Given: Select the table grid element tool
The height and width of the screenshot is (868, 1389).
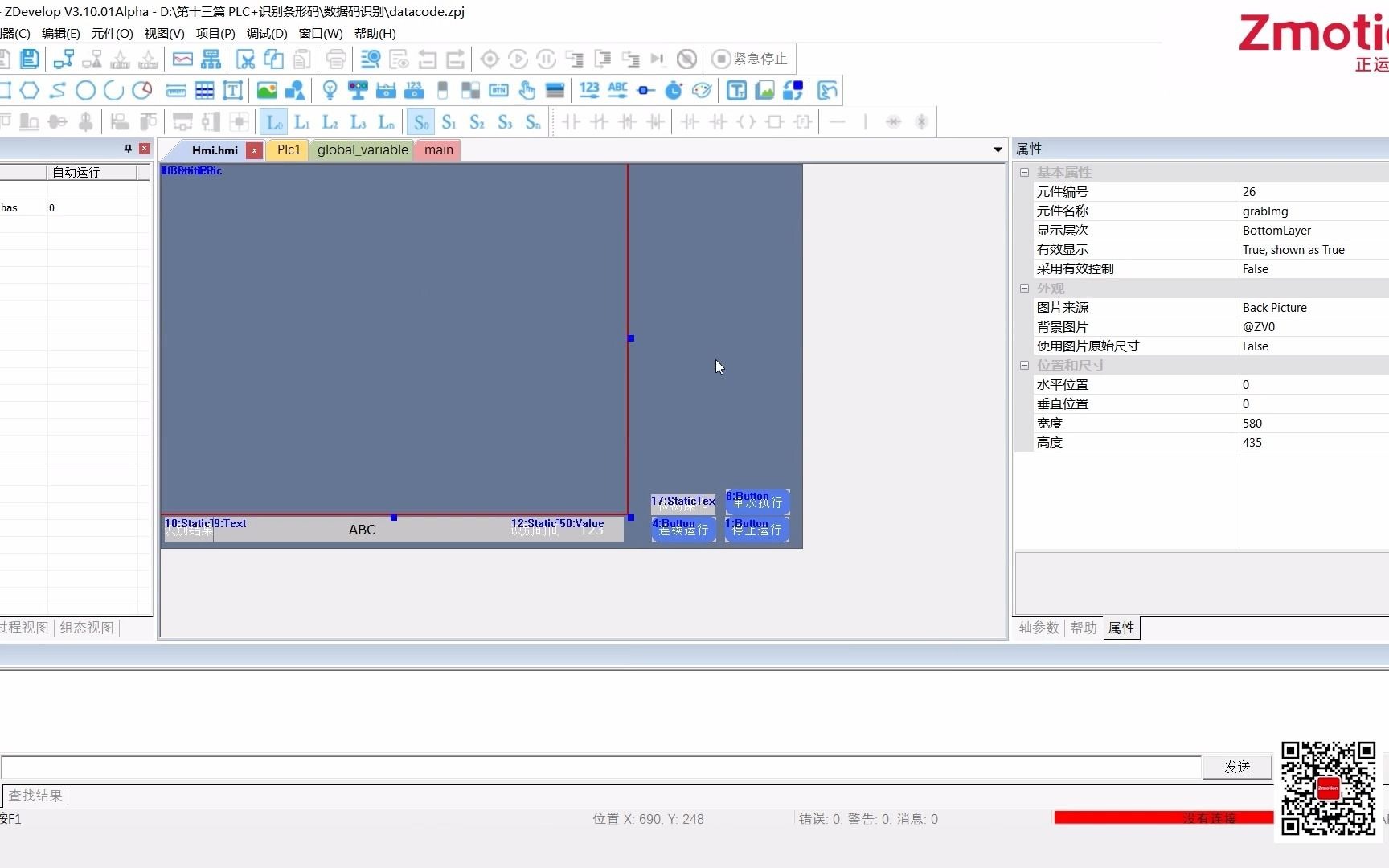Looking at the screenshot, I should click(204, 90).
